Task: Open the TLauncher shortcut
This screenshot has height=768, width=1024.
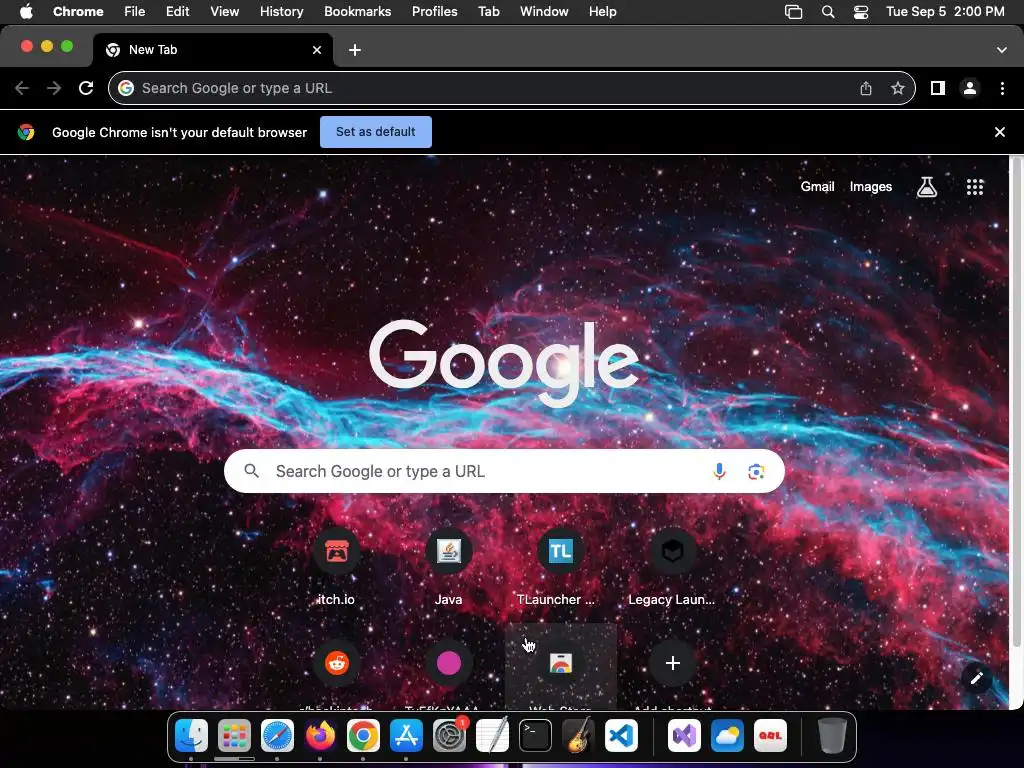Action: (560, 568)
